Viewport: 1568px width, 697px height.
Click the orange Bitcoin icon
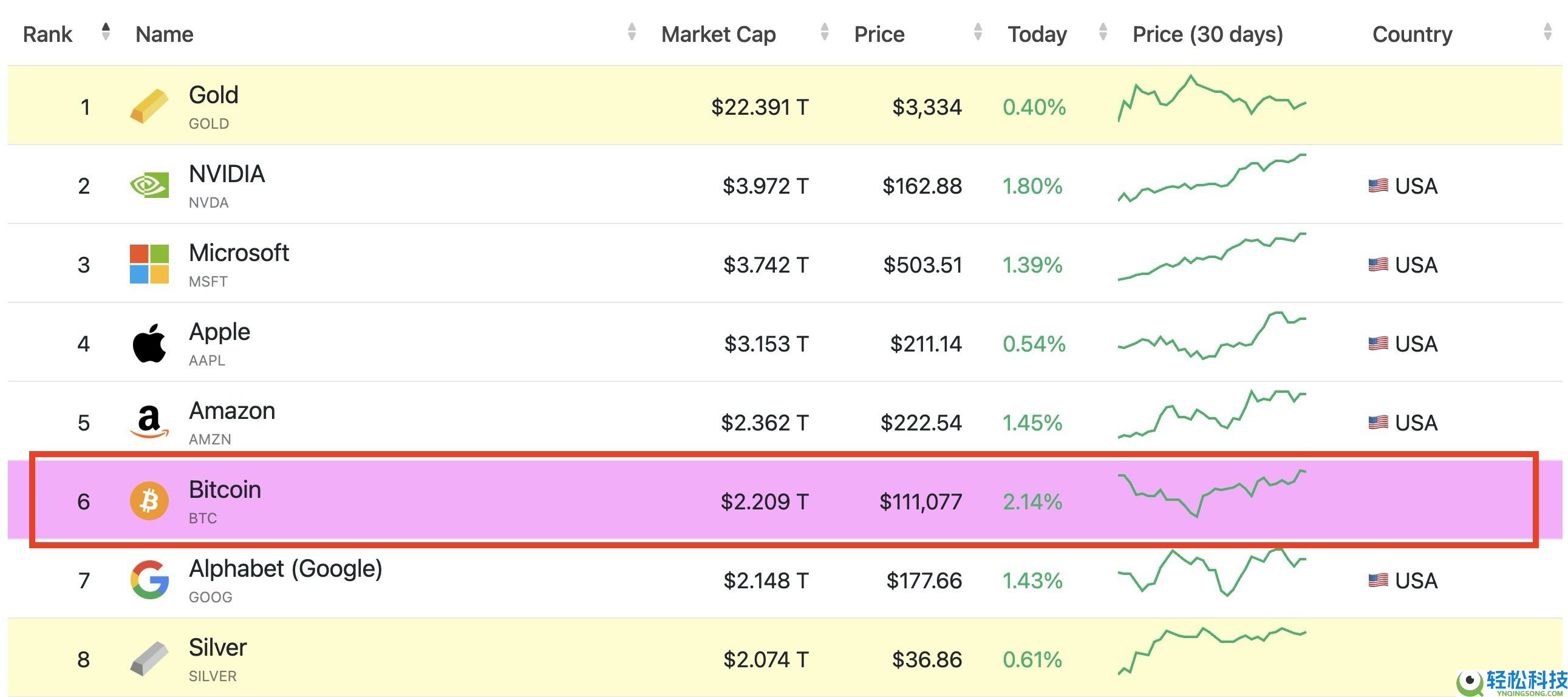pos(149,501)
